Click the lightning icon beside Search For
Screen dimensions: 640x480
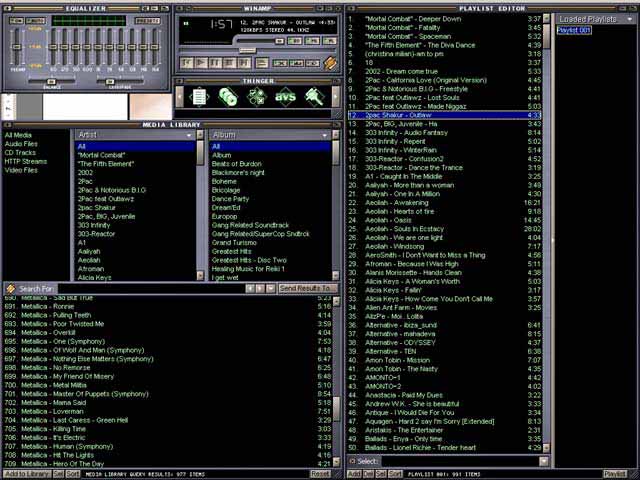[11, 289]
